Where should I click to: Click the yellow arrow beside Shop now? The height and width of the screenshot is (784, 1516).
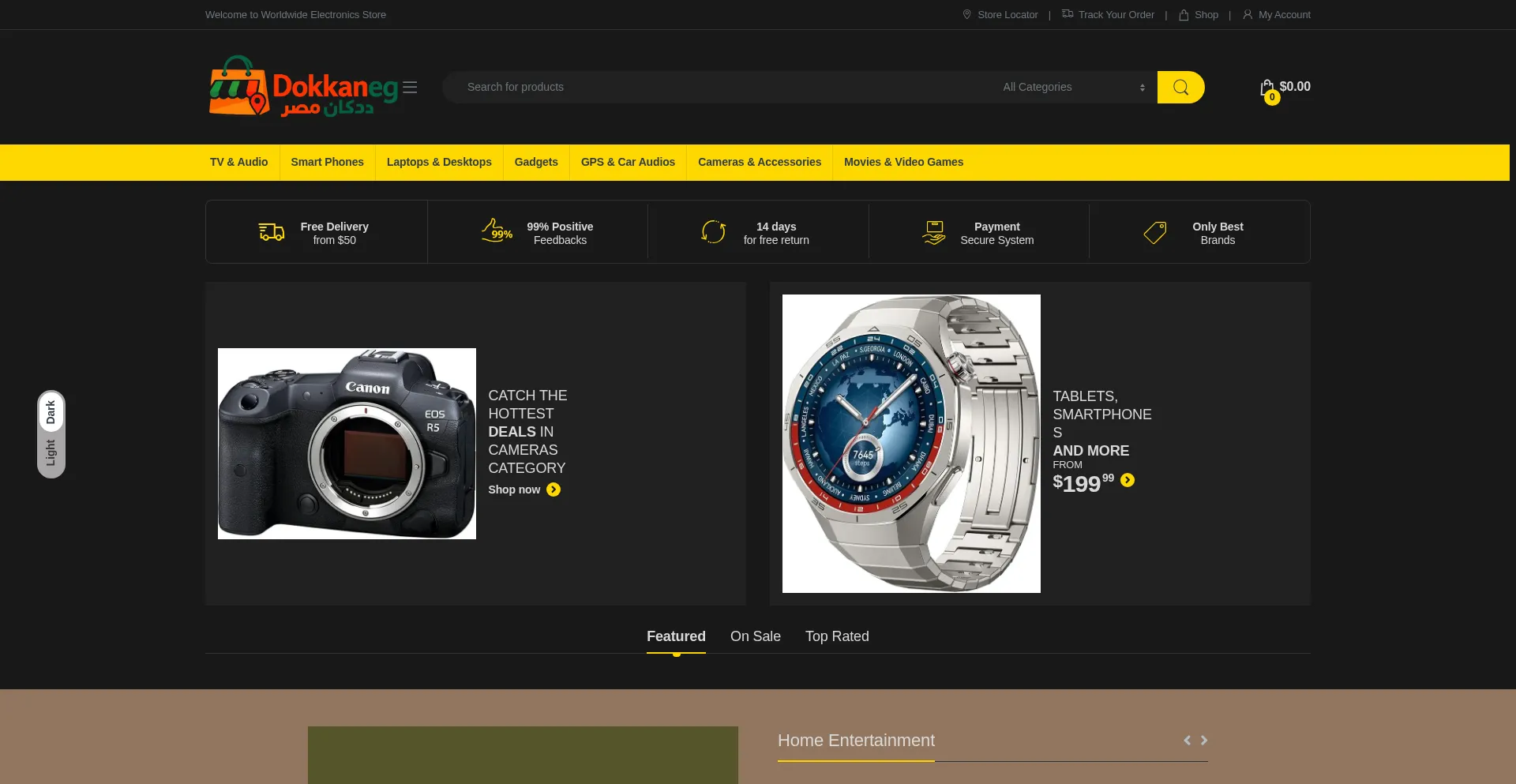click(553, 490)
